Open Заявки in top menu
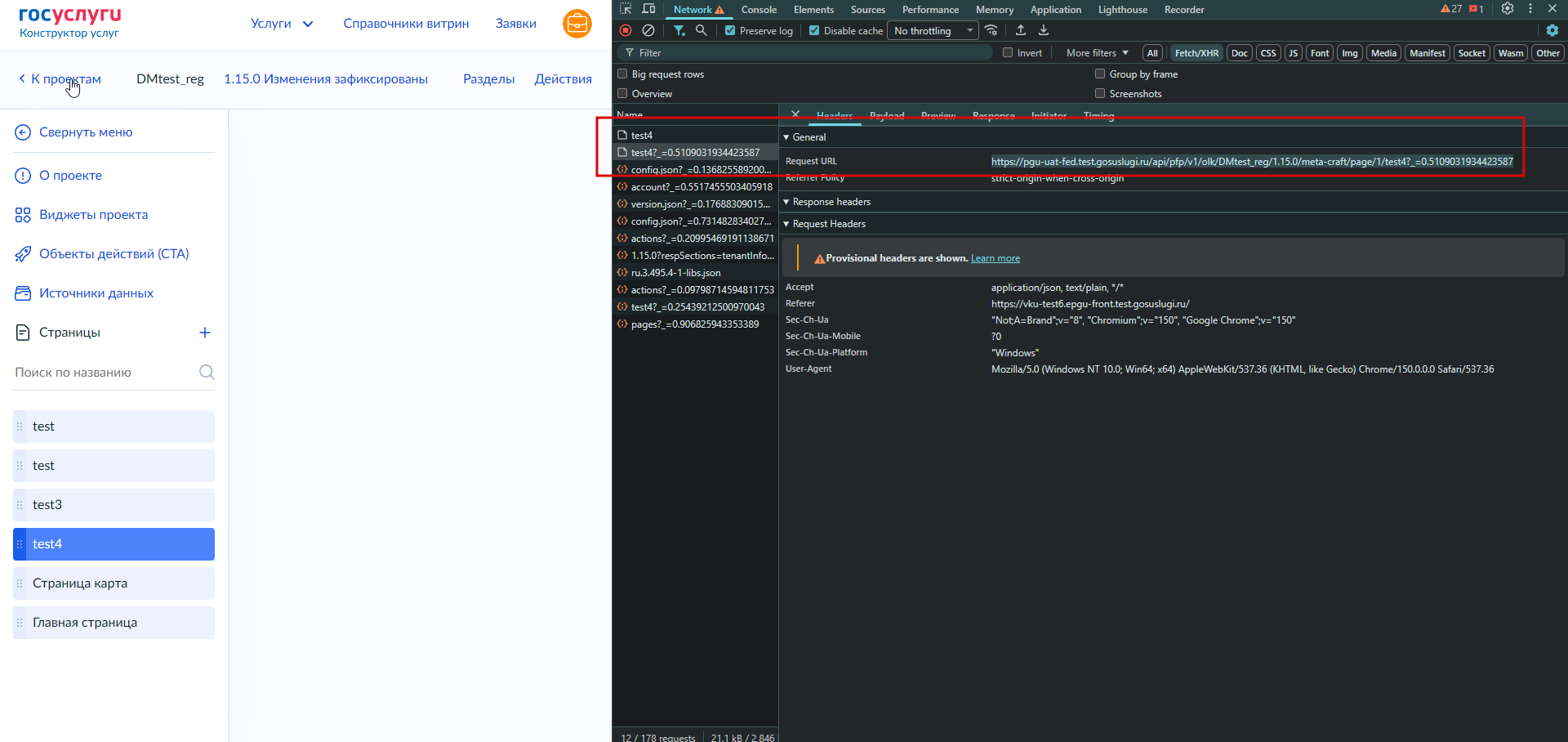The width and height of the screenshot is (1568, 742). (515, 23)
